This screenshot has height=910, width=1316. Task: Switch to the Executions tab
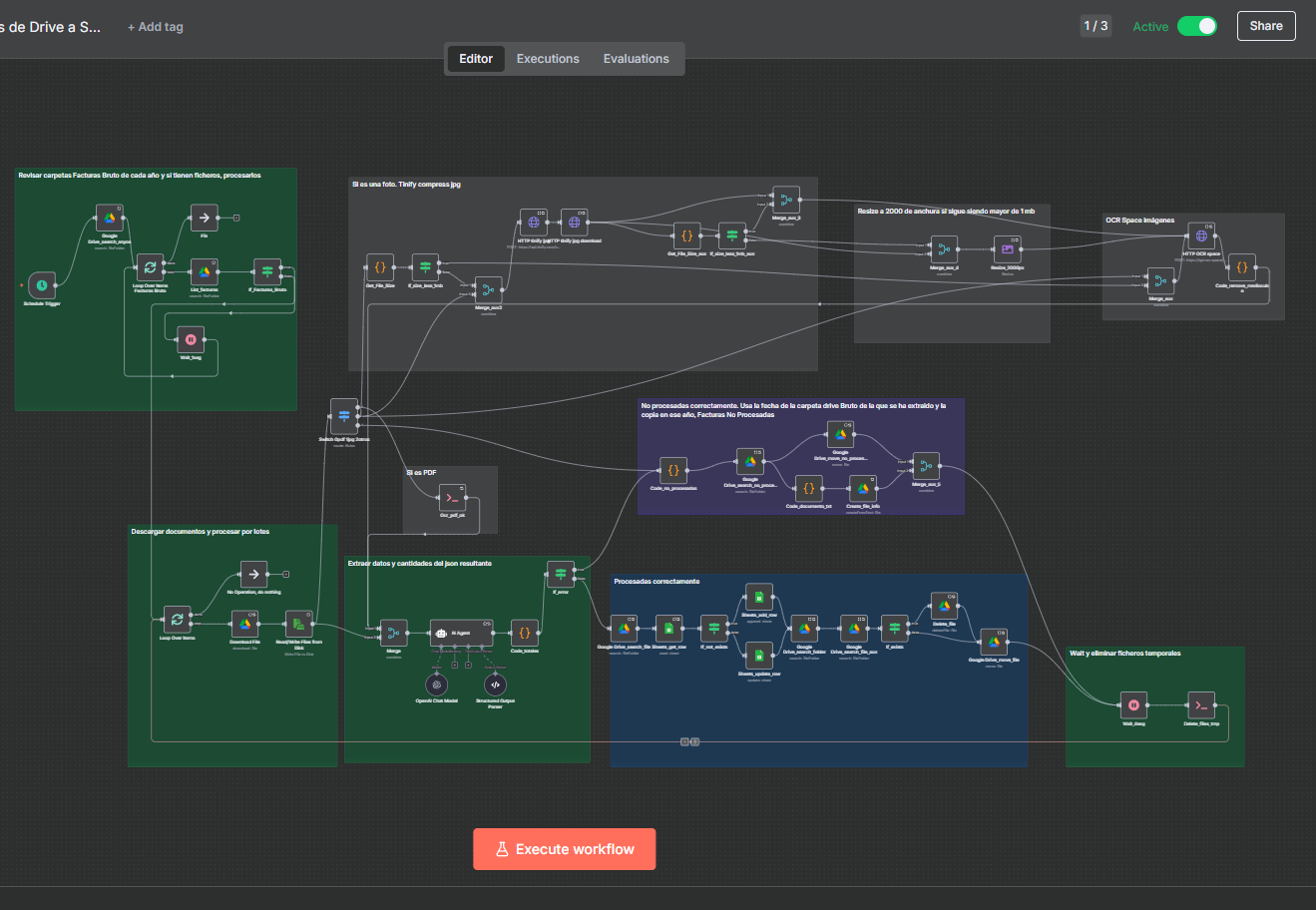click(x=548, y=59)
